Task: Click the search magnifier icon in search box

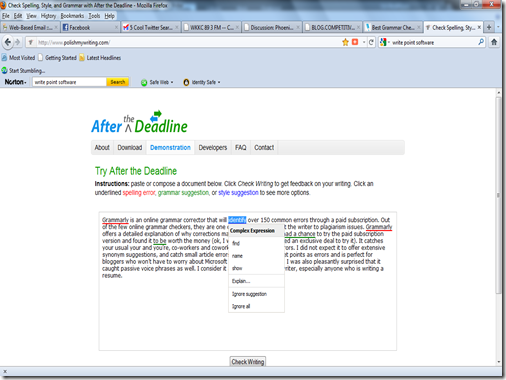Action: (481, 42)
